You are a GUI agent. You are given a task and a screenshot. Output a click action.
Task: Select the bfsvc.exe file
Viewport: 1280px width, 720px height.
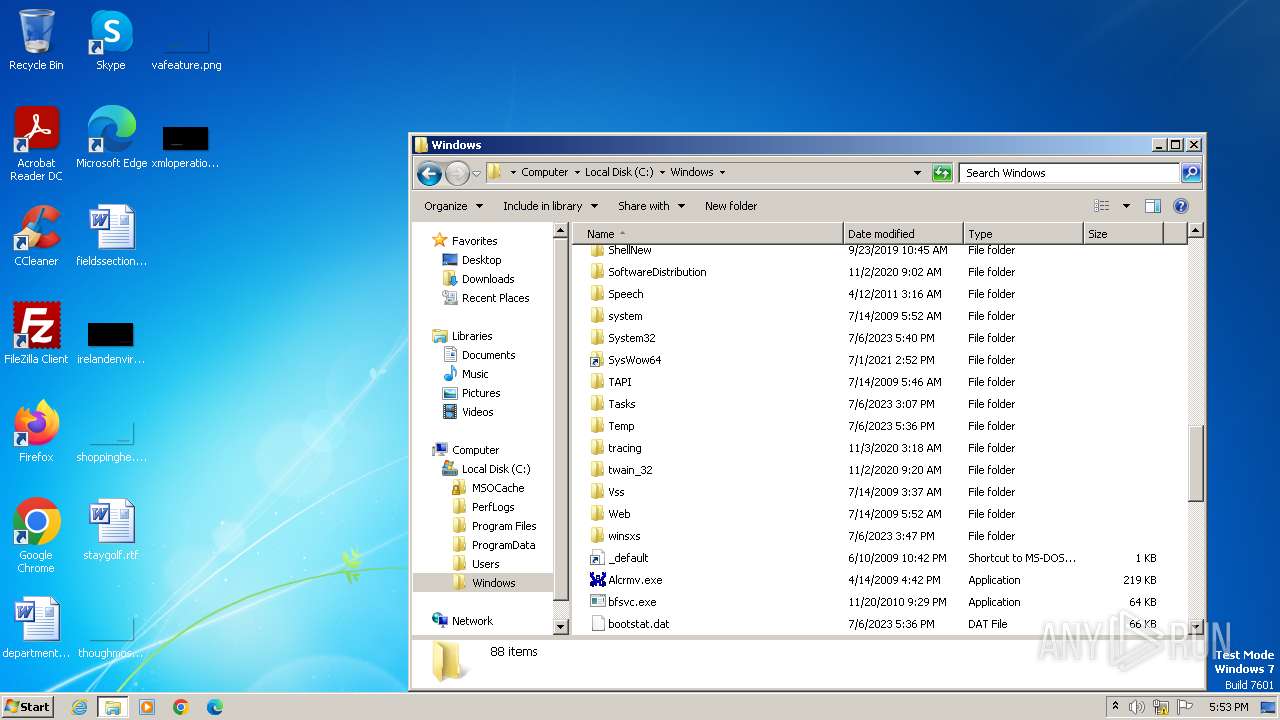(x=624, y=602)
